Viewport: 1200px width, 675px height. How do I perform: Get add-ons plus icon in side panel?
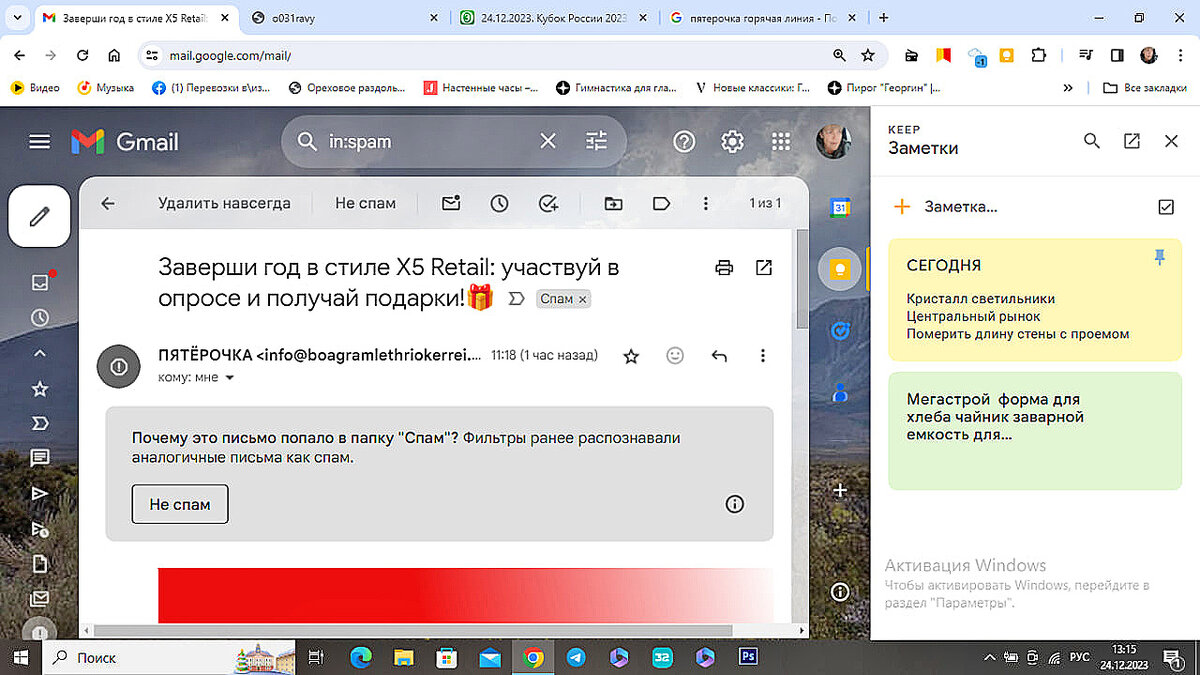pos(841,490)
